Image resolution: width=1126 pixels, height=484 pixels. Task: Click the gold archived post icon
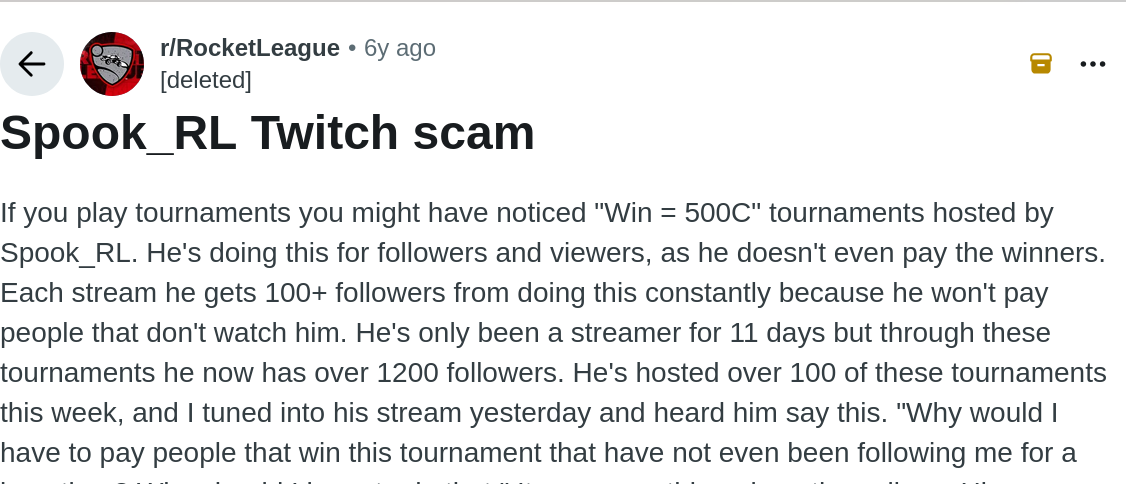[x=1041, y=64]
